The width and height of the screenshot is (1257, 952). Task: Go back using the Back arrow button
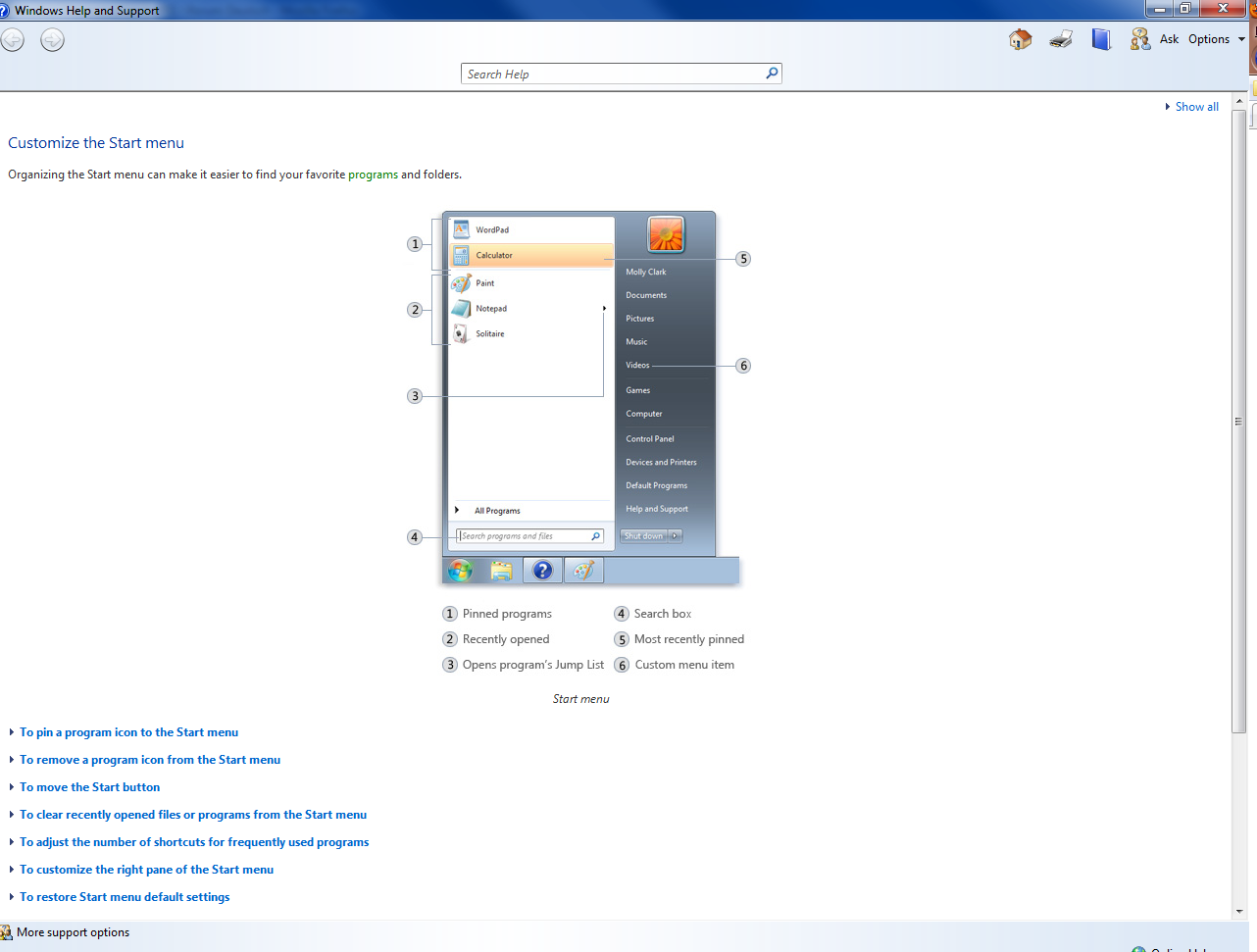(12, 40)
